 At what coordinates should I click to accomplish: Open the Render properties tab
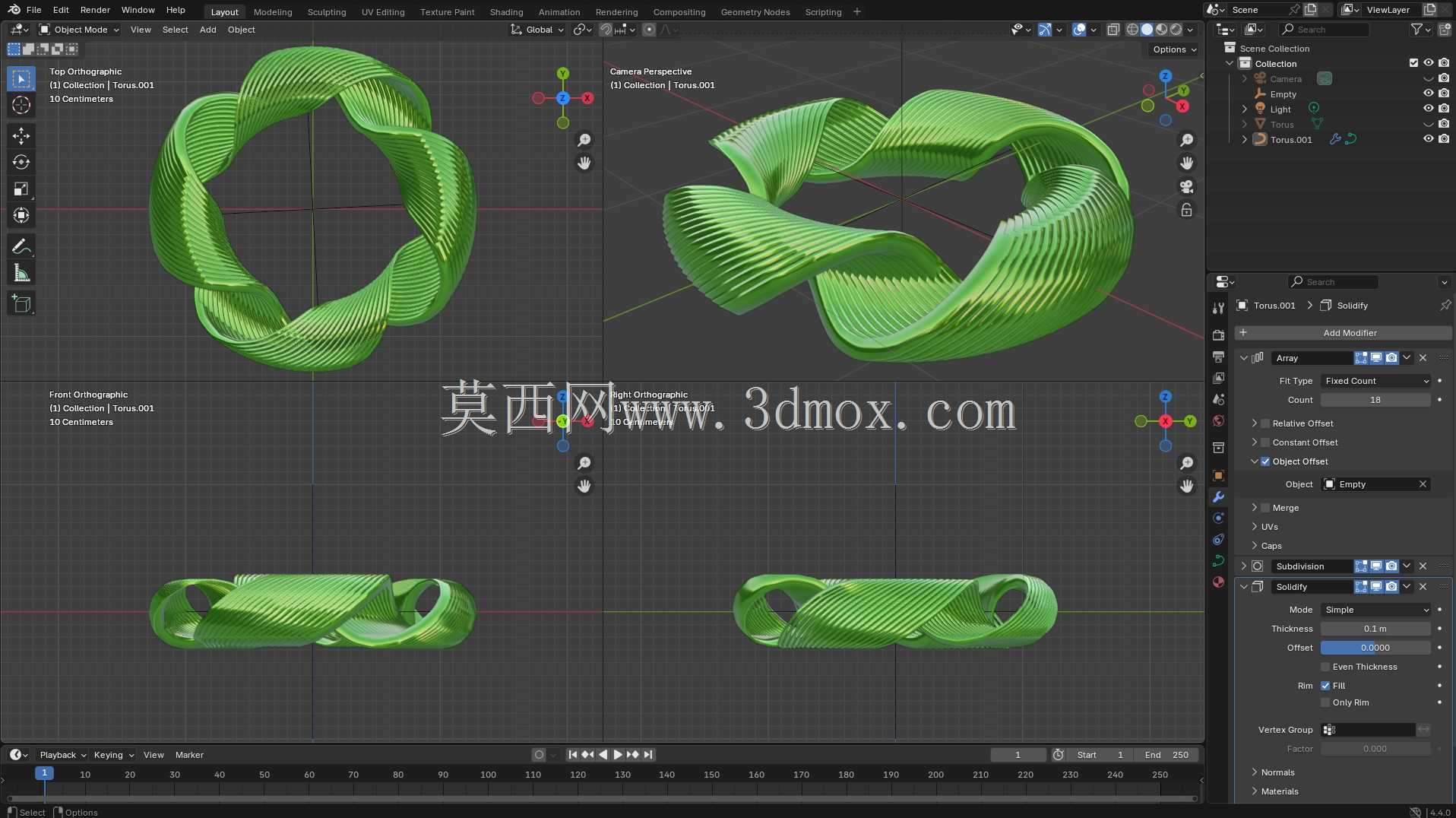[1218, 335]
